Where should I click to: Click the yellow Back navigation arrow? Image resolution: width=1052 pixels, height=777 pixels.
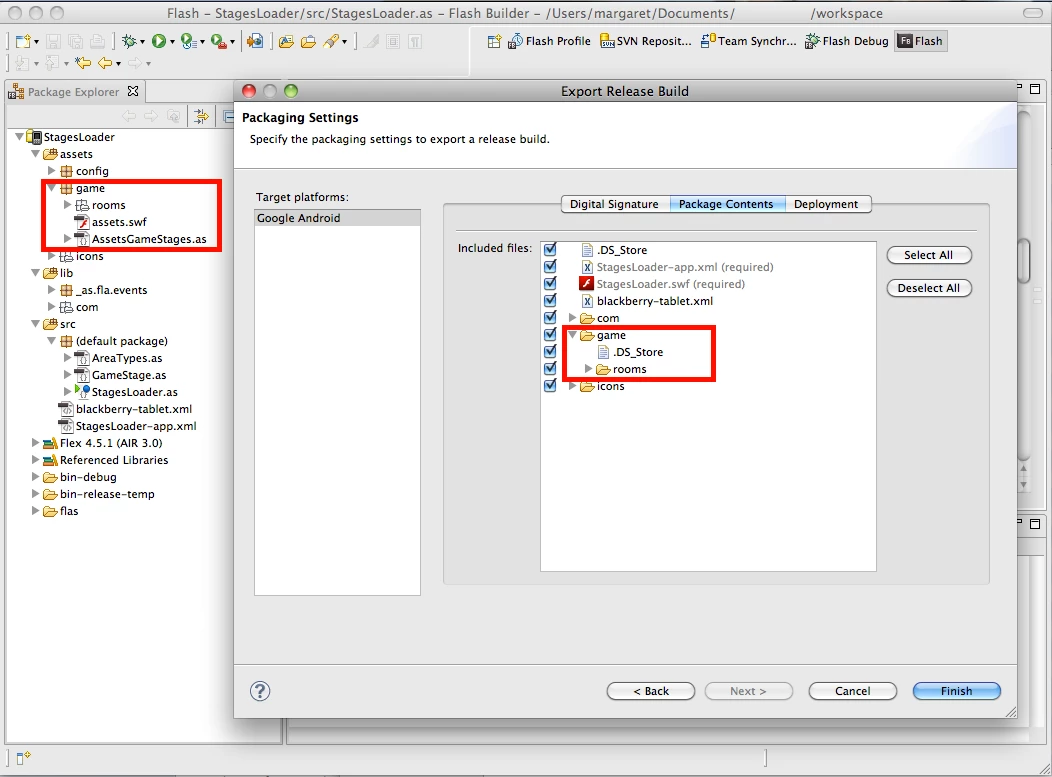105,63
